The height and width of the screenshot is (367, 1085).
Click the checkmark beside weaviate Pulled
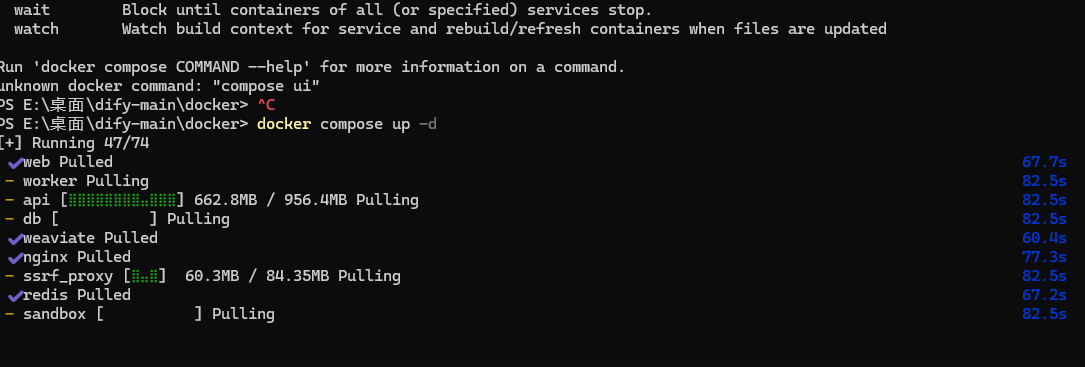coord(15,240)
